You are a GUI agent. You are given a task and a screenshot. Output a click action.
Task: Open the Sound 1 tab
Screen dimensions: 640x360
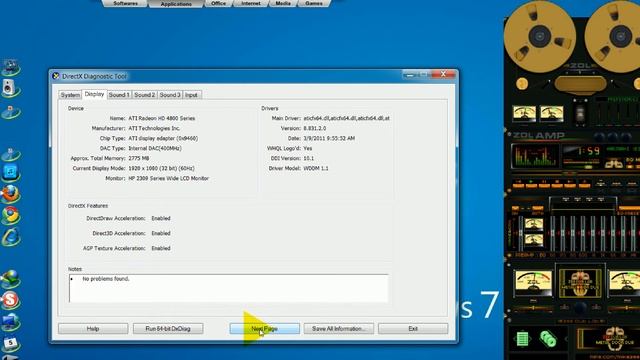pos(119,95)
